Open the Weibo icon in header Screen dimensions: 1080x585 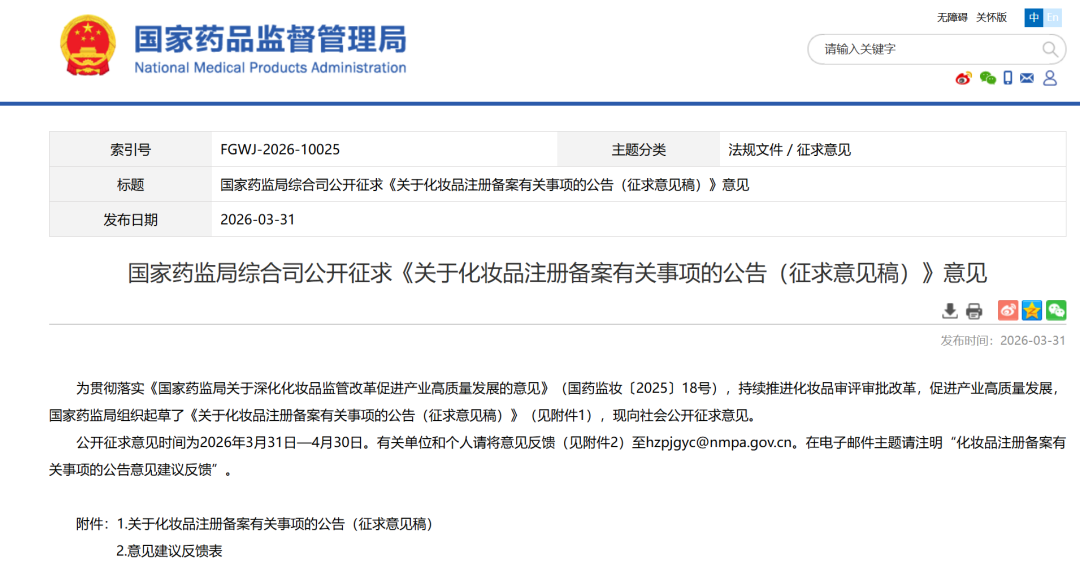[964, 79]
